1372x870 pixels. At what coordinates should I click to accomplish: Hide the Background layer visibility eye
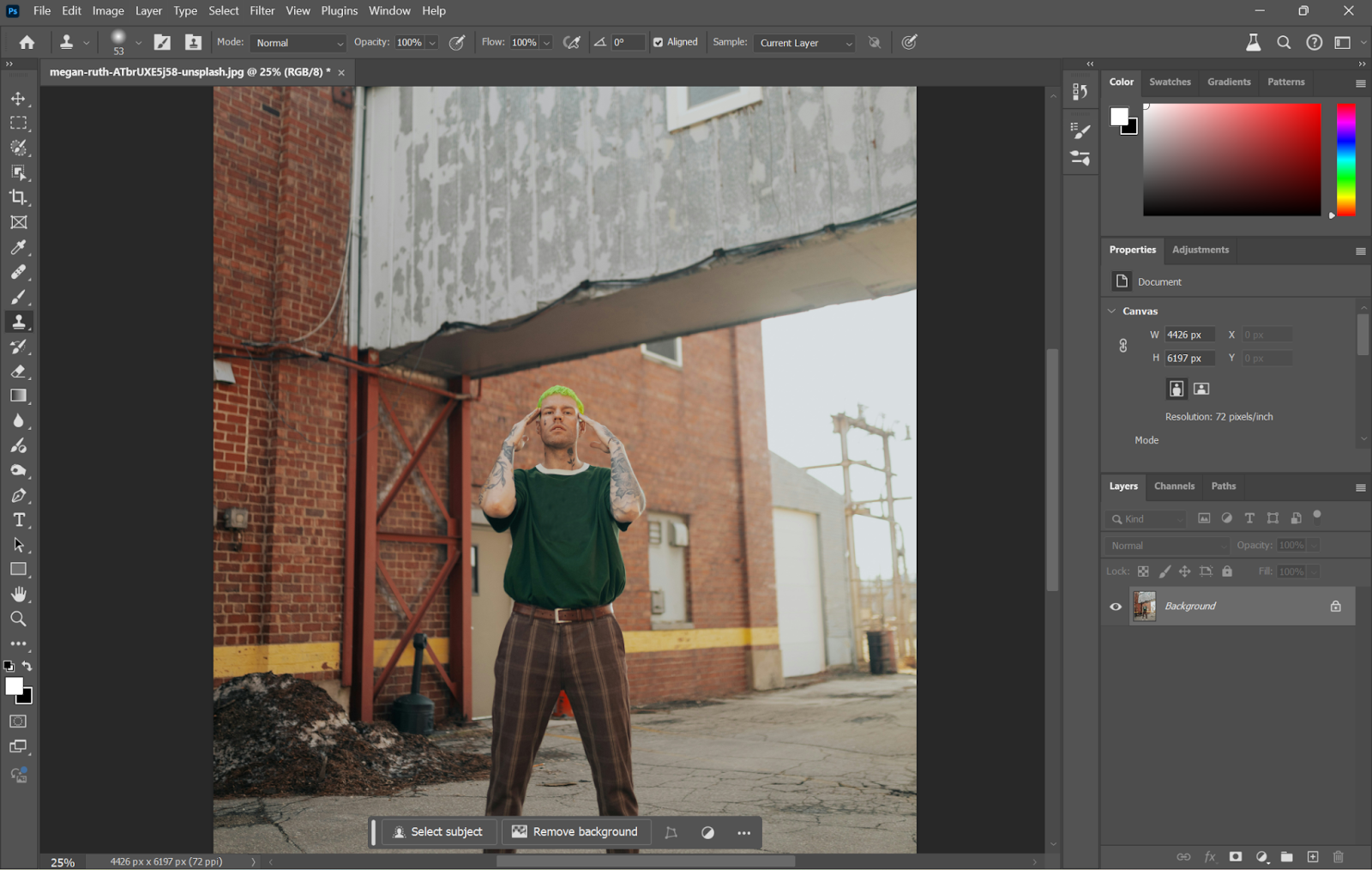[1116, 607]
